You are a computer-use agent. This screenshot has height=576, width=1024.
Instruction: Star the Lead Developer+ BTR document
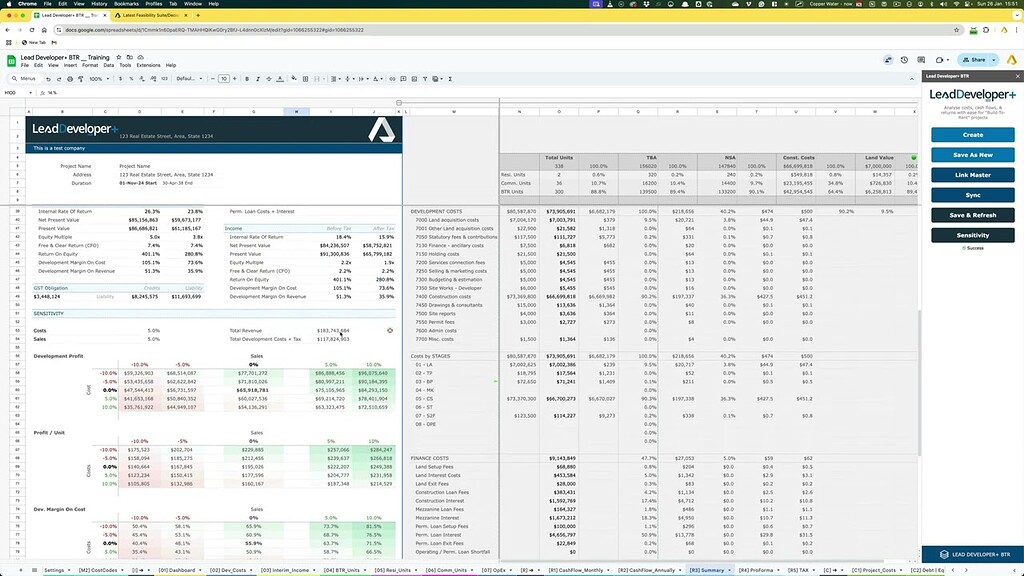coord(118,57)
